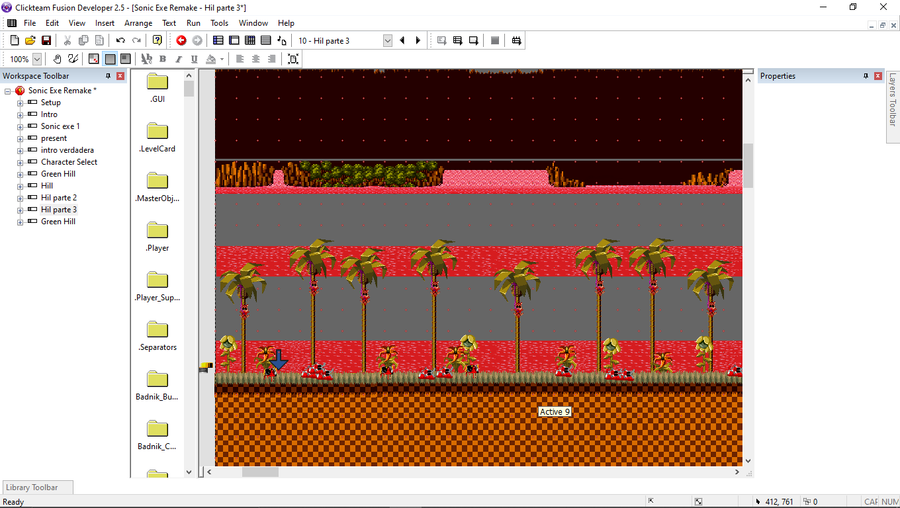Open the Frame Editor icon
The width and height of the screenshot is (900, 508).
(x=234, y=40)
